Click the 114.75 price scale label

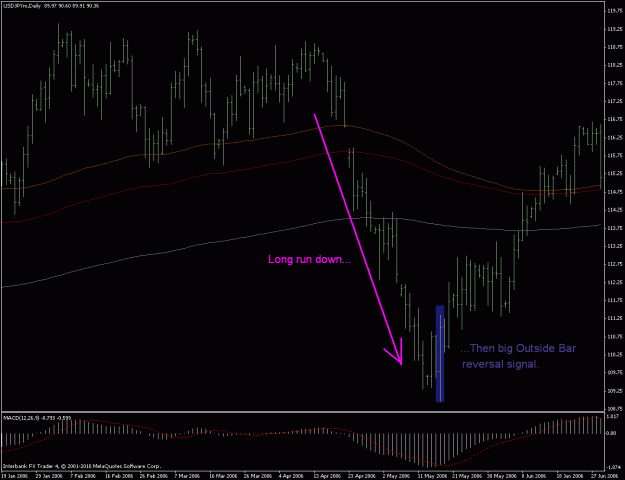615,192
